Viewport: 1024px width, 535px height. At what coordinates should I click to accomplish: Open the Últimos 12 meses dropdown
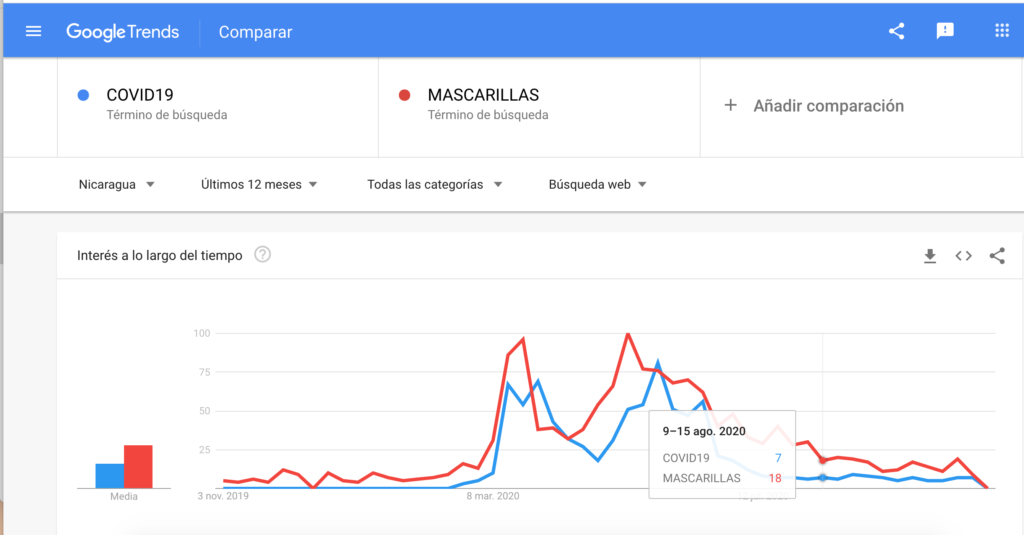[258, 184]
